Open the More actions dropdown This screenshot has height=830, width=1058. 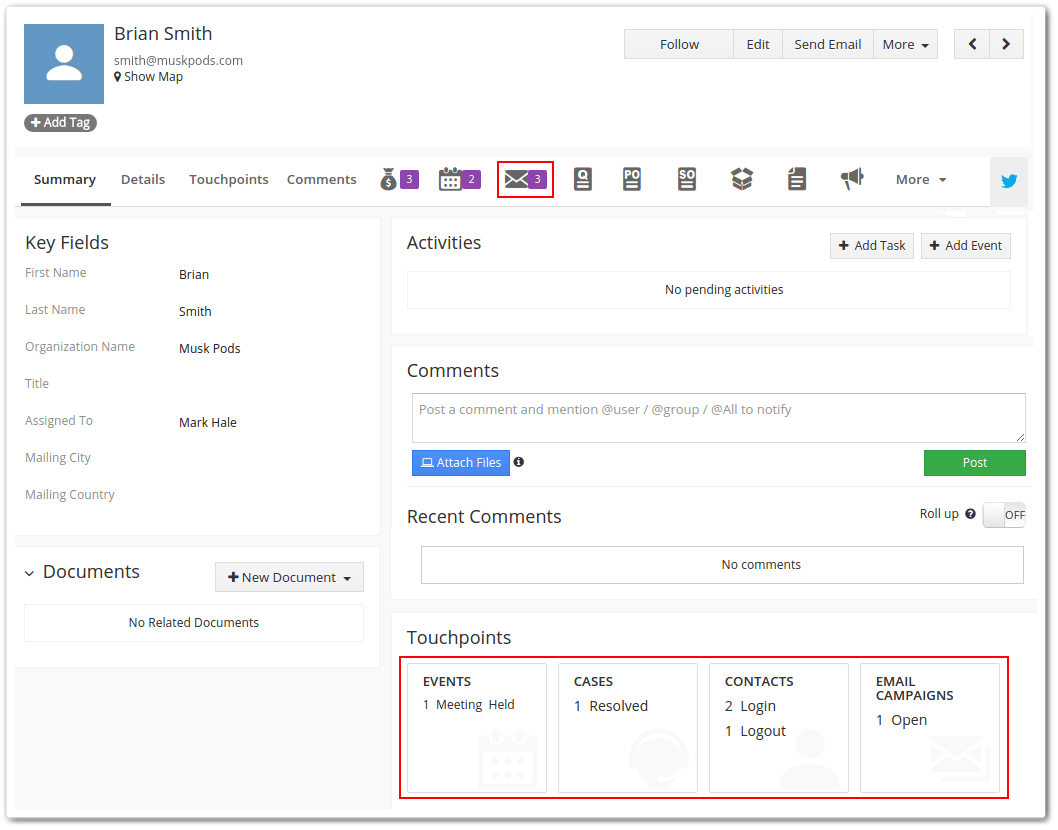pyautogui.click(x=904, y=44)
